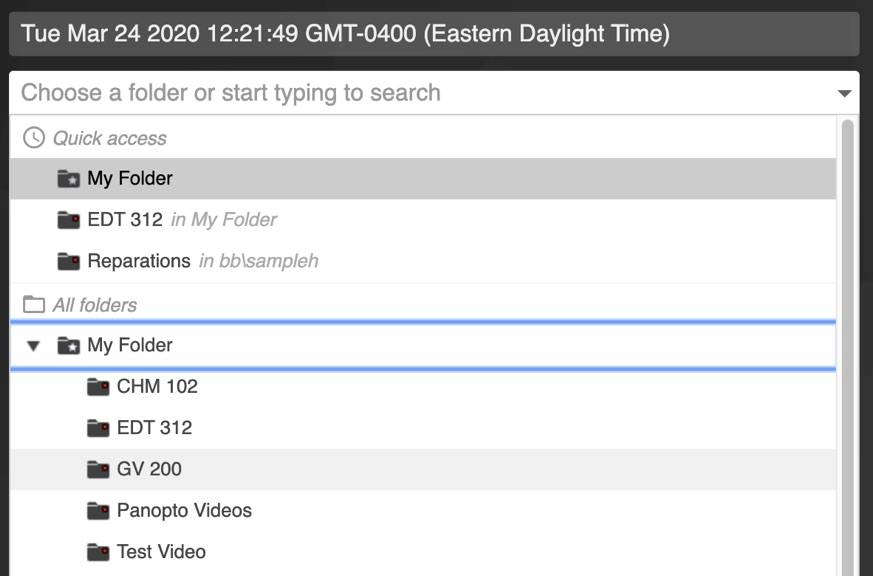Viewport: 873px width, 576px height.
Task: Click the session date title field
Action: click(434, 34)
